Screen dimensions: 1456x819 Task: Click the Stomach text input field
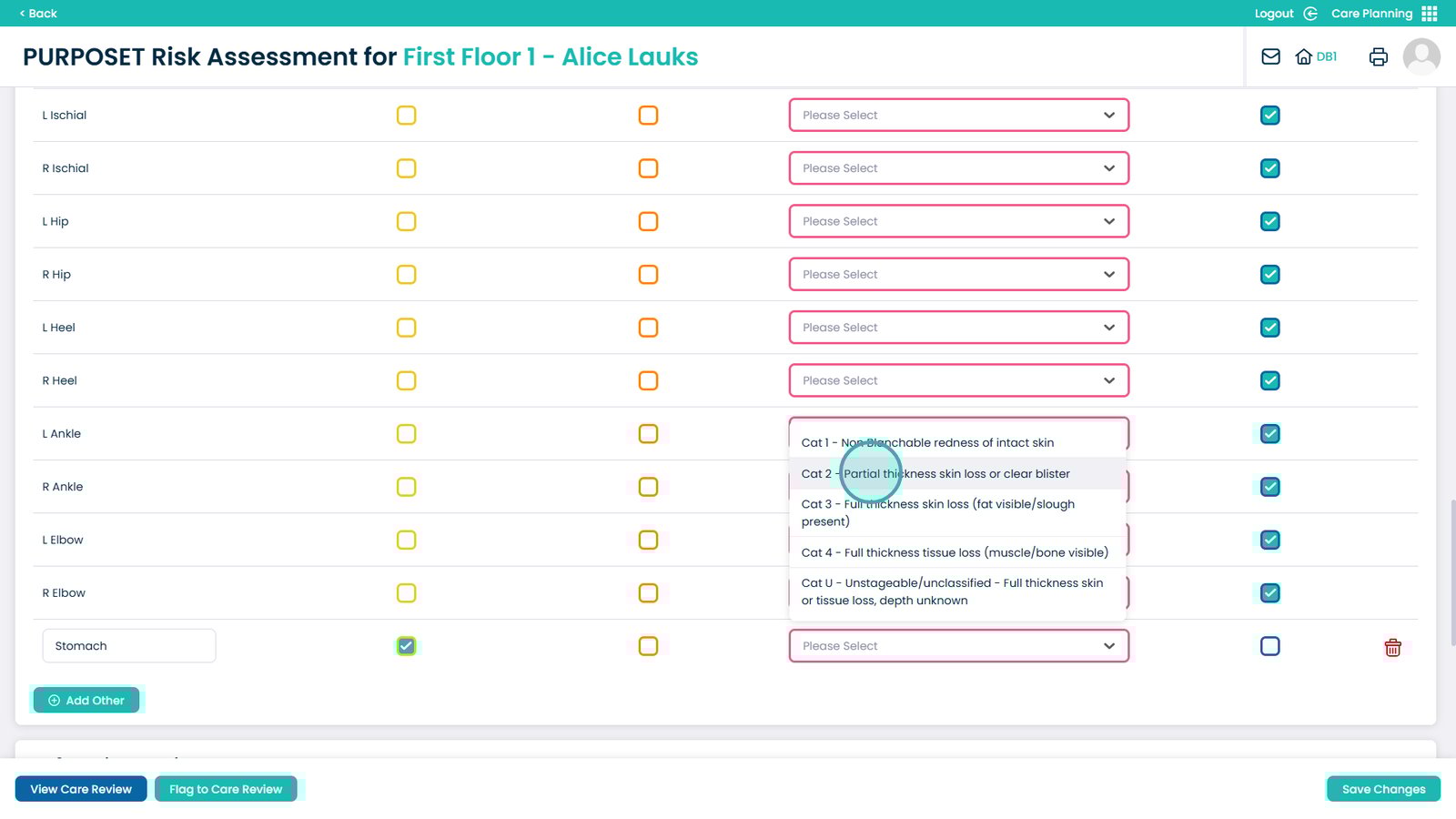point(128,646)
